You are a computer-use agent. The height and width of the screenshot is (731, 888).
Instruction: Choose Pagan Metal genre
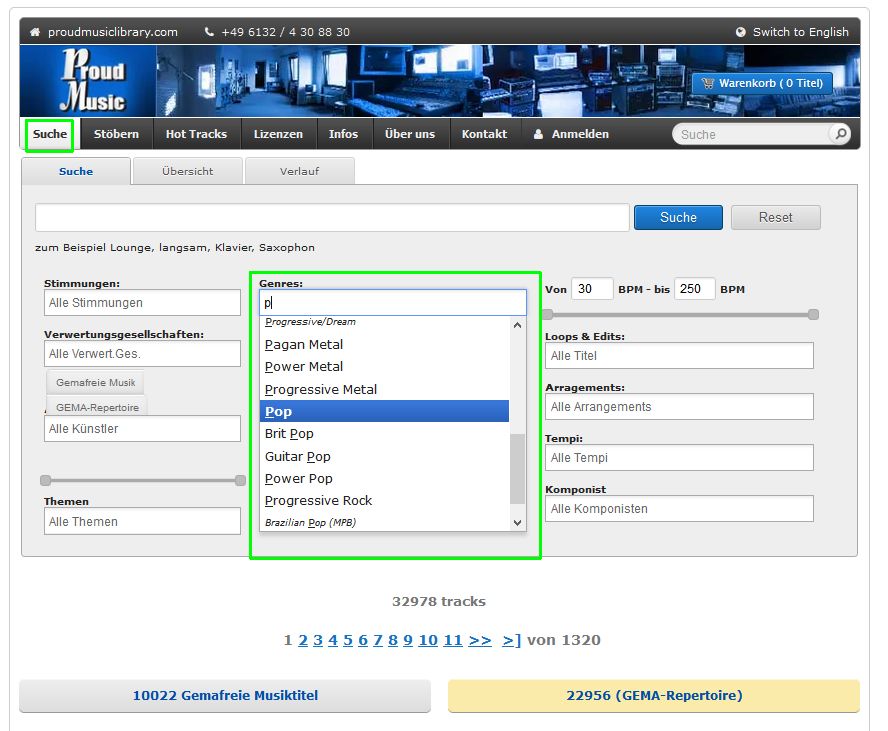point(385,344)
